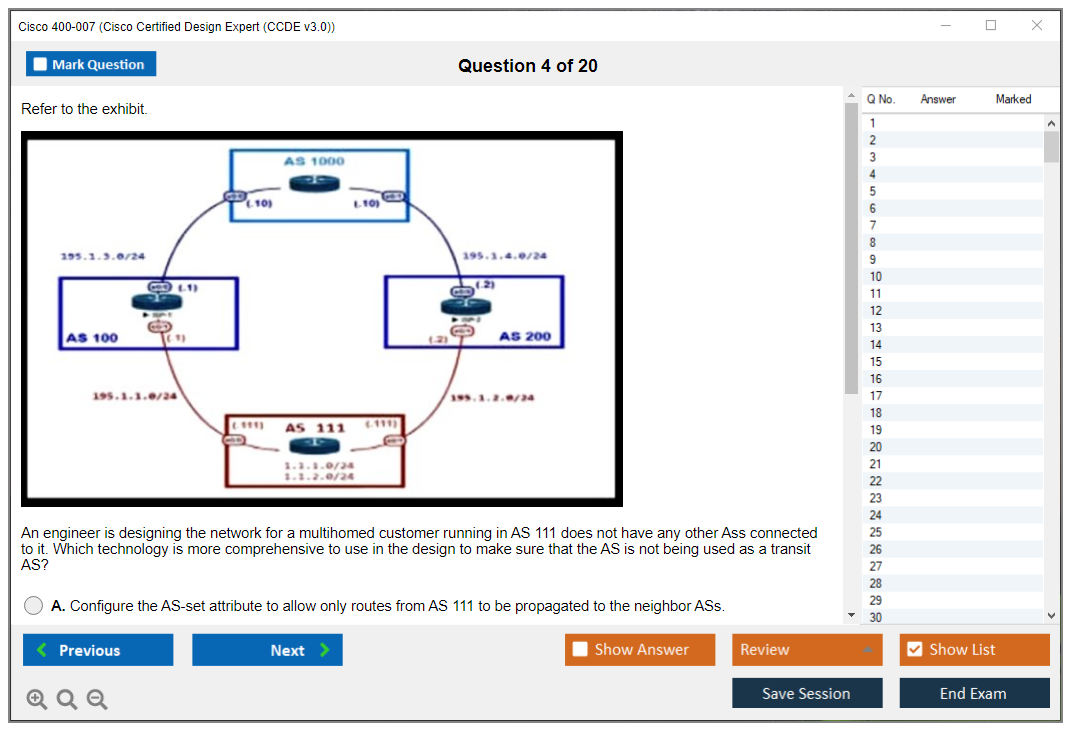The height and width of the screenshot is (735, 1075).
Task: Maximize the exam window
Action: [x=990, y=26]
